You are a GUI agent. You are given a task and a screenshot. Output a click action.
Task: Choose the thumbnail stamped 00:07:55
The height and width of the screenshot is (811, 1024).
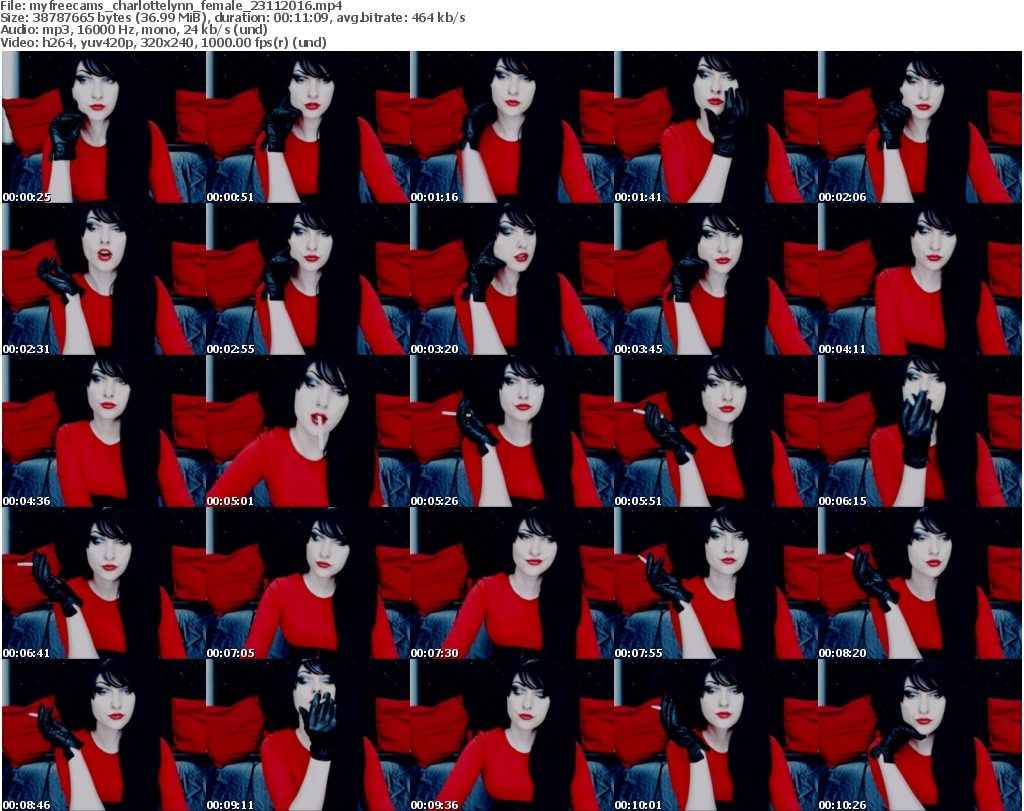[716, 584]
